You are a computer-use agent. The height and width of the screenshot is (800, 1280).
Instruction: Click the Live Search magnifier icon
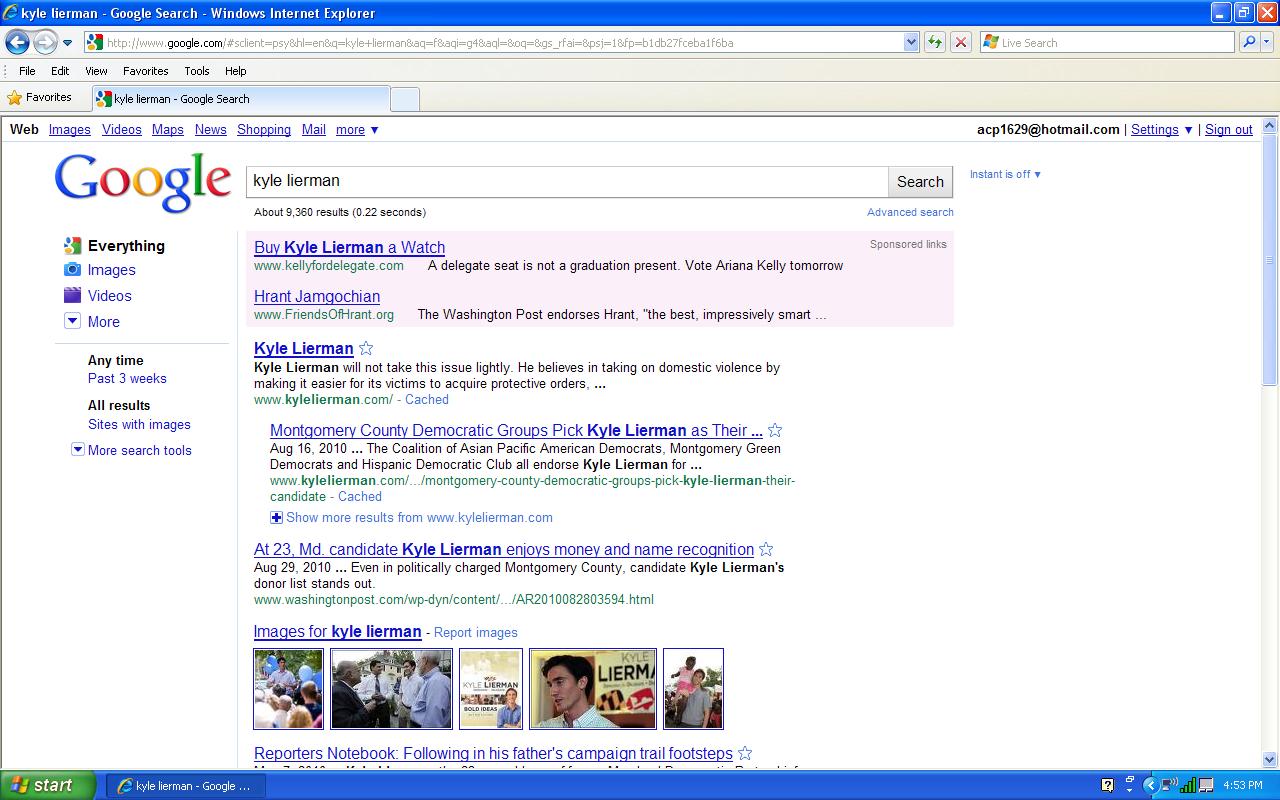(1249, 42)
